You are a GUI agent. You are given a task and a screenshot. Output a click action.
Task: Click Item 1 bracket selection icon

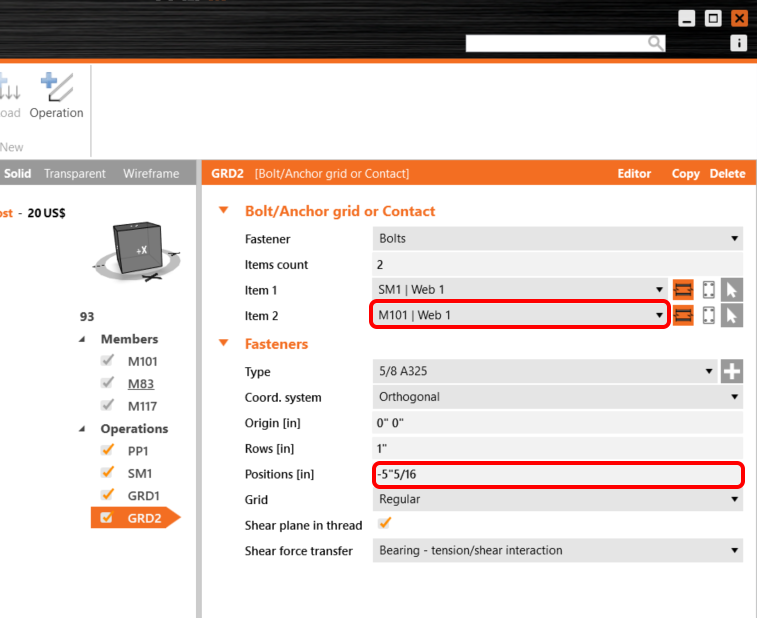pyautogui.click(x=708, y=290)
